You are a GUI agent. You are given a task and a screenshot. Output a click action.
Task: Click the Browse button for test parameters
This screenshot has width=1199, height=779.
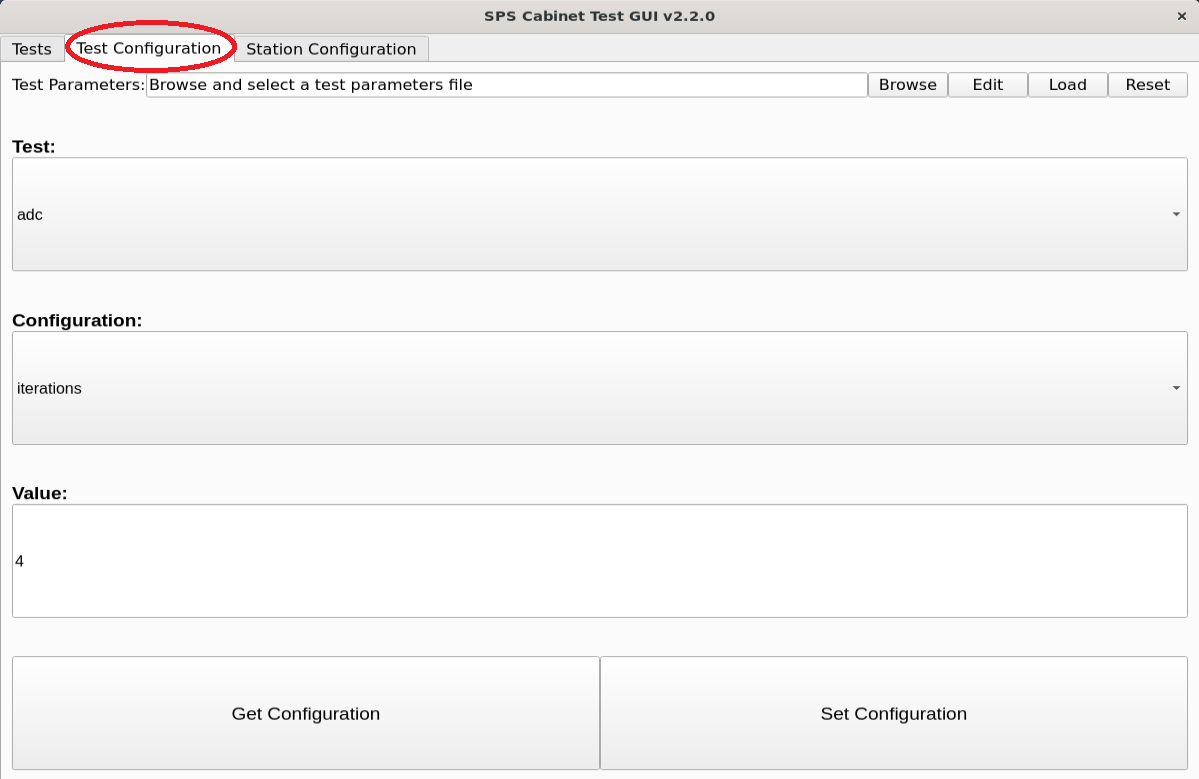tap(906, 84)
